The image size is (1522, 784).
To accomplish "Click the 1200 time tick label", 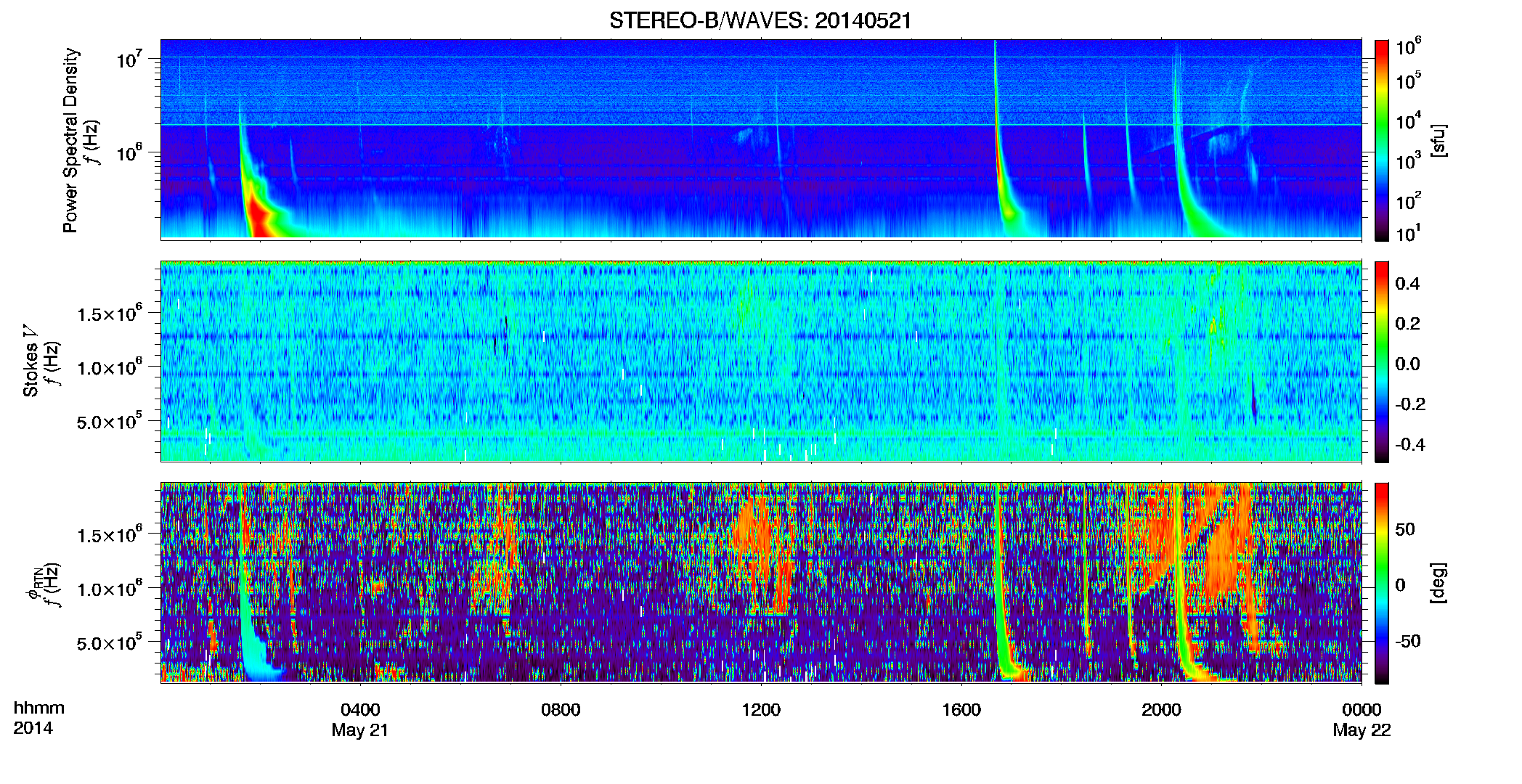I will (x=761, y=710).
